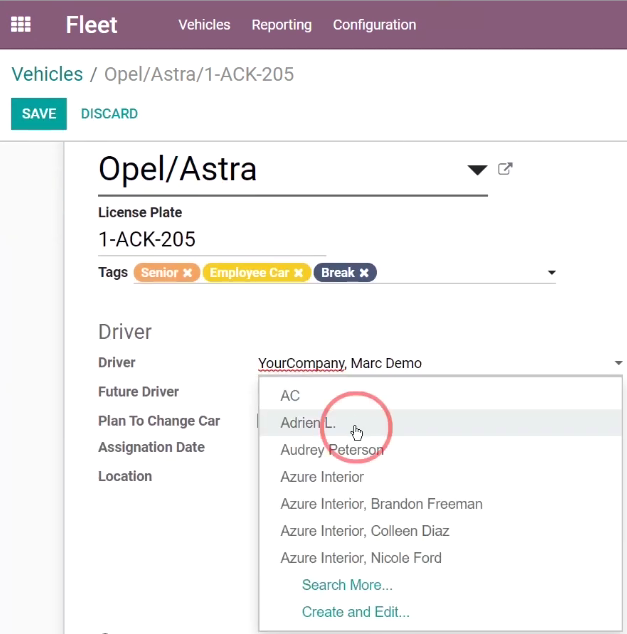
Task: Discard changes to the vehicle
Action: coord(109,114)
